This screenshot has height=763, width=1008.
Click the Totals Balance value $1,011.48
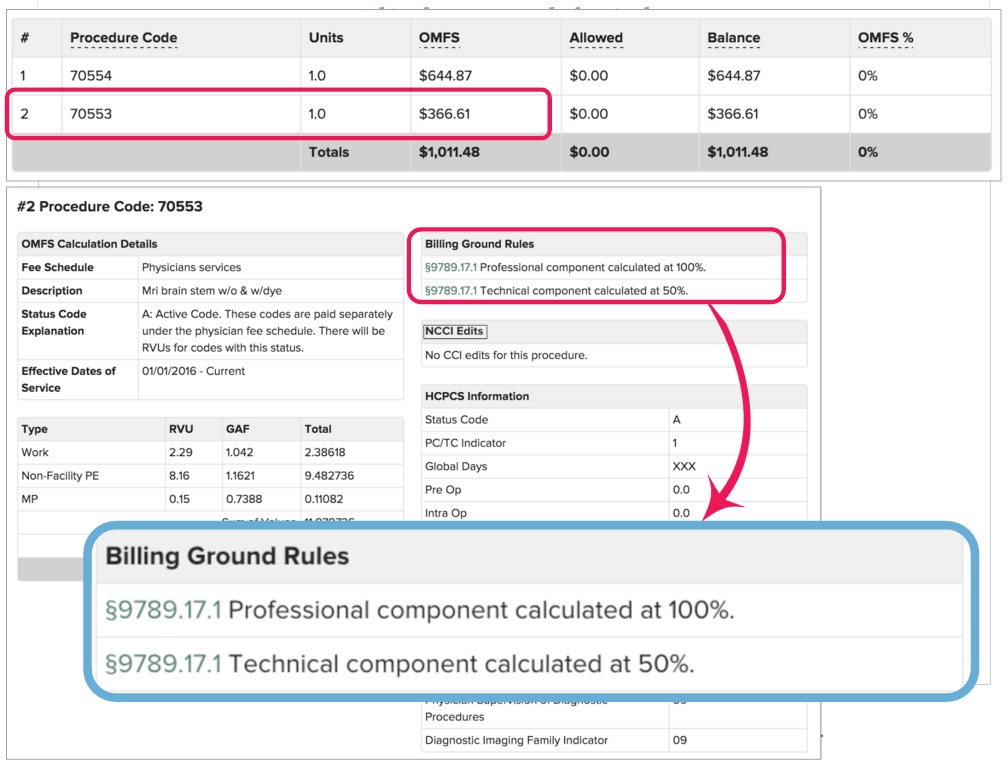[x=737, y=152]
